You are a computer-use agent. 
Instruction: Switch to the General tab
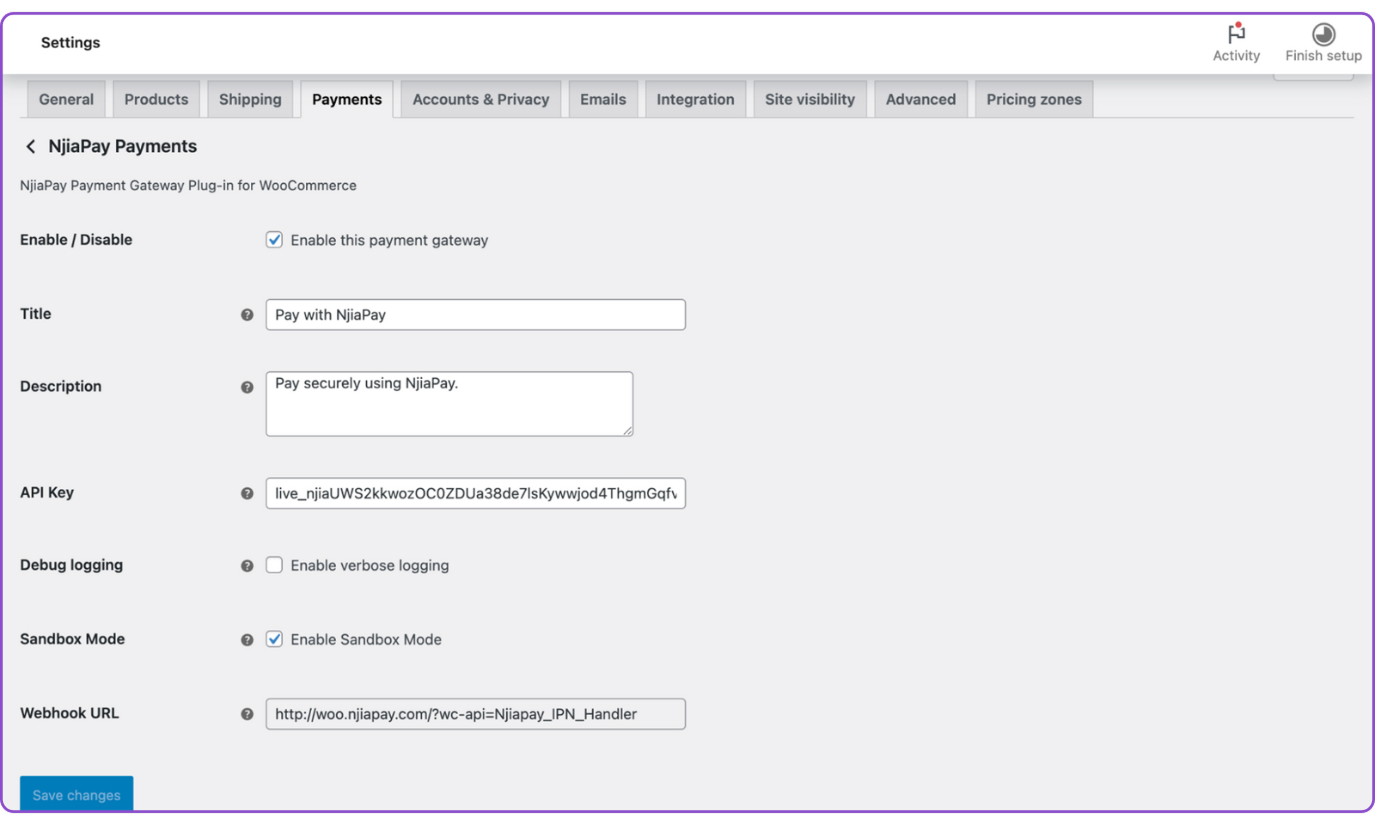66,99
